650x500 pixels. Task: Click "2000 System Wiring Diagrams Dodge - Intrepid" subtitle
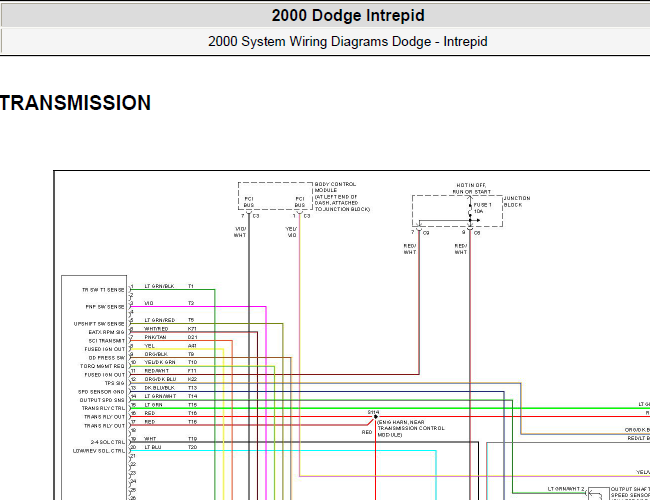pos(347,41)
